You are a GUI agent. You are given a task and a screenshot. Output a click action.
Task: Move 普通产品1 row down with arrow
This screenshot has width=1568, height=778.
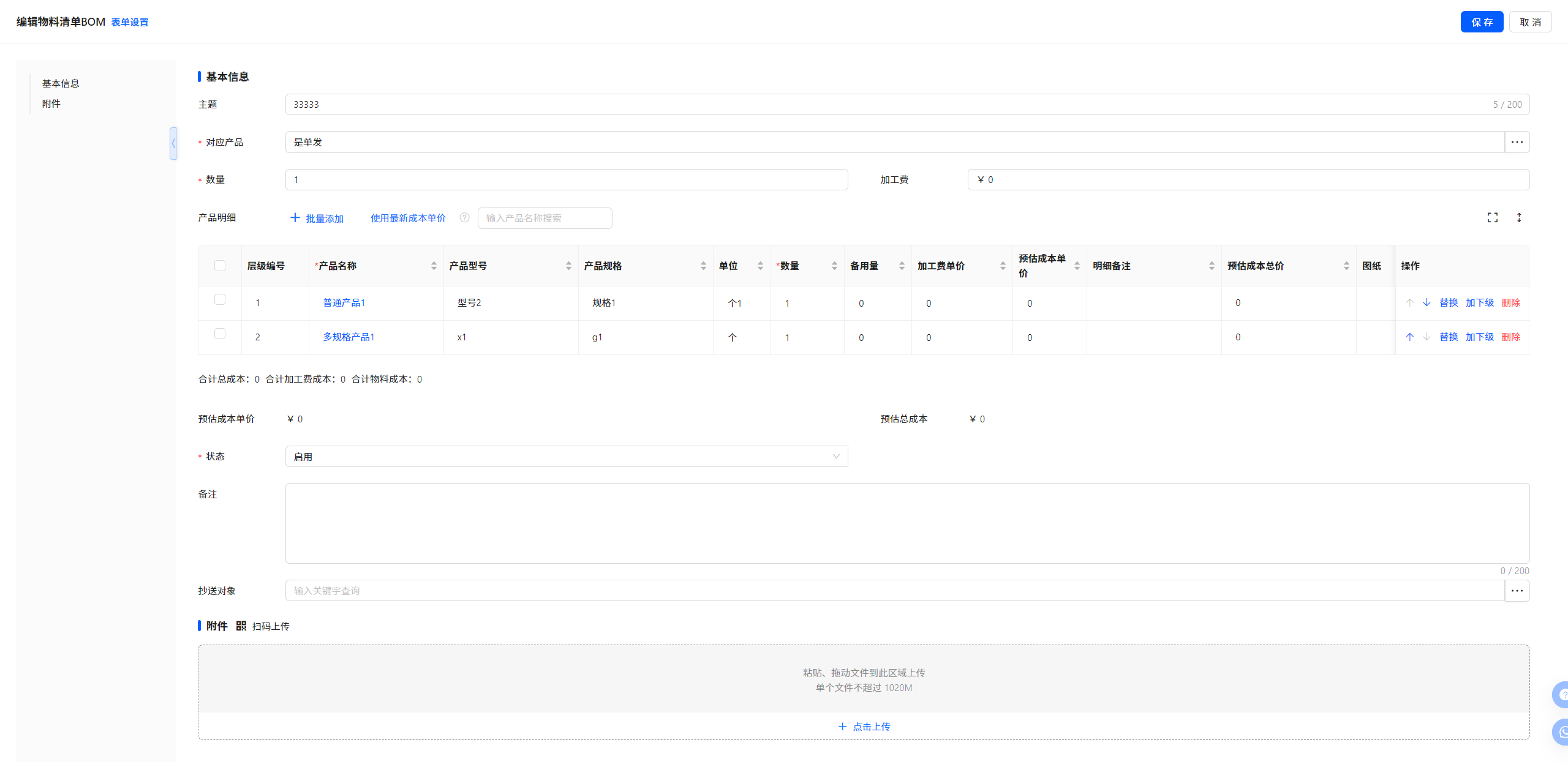coord(1427,302)
